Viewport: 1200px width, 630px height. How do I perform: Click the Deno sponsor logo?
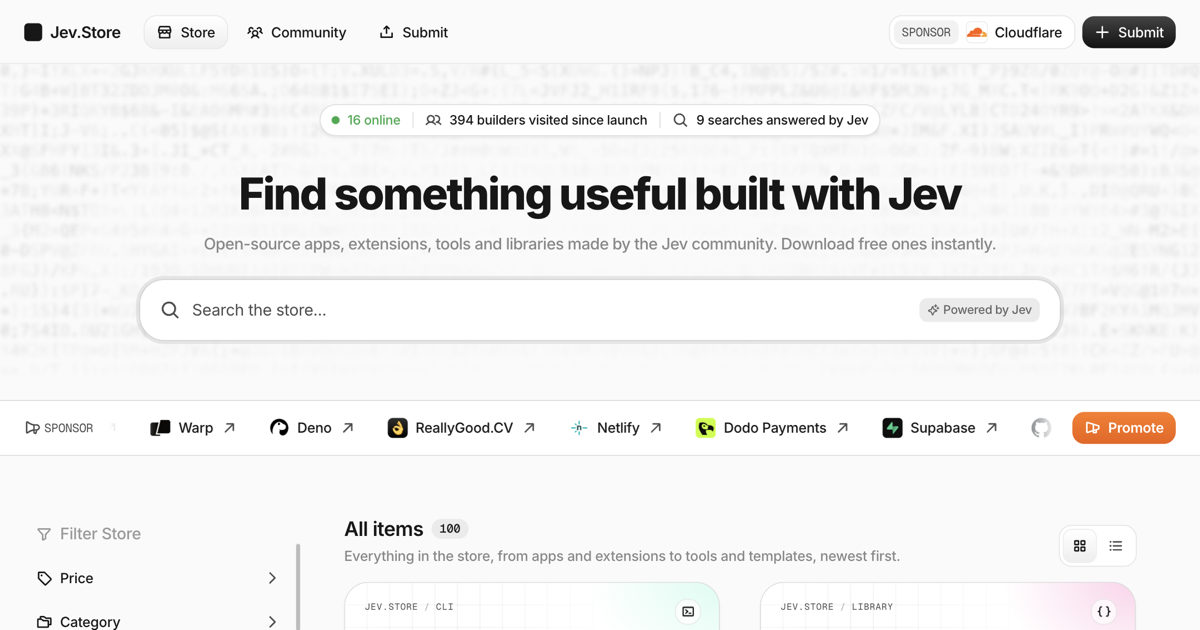[x=279, y=428]
